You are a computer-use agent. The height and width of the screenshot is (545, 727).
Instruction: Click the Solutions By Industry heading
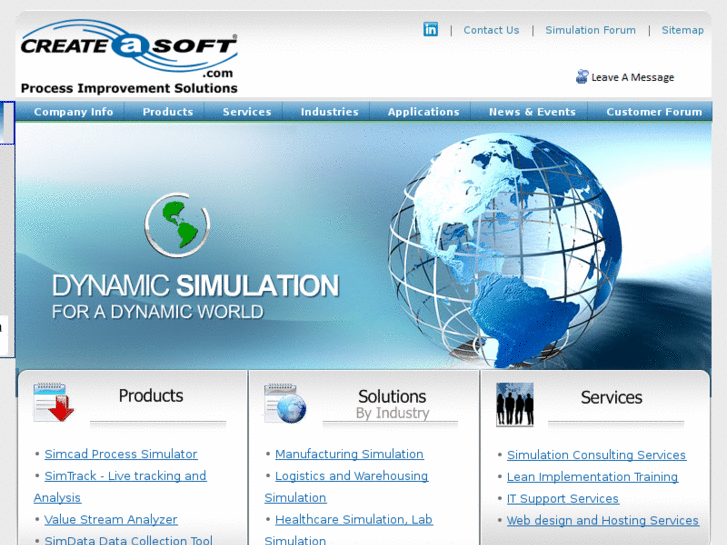pyautogui.click(x=392, y=404)
